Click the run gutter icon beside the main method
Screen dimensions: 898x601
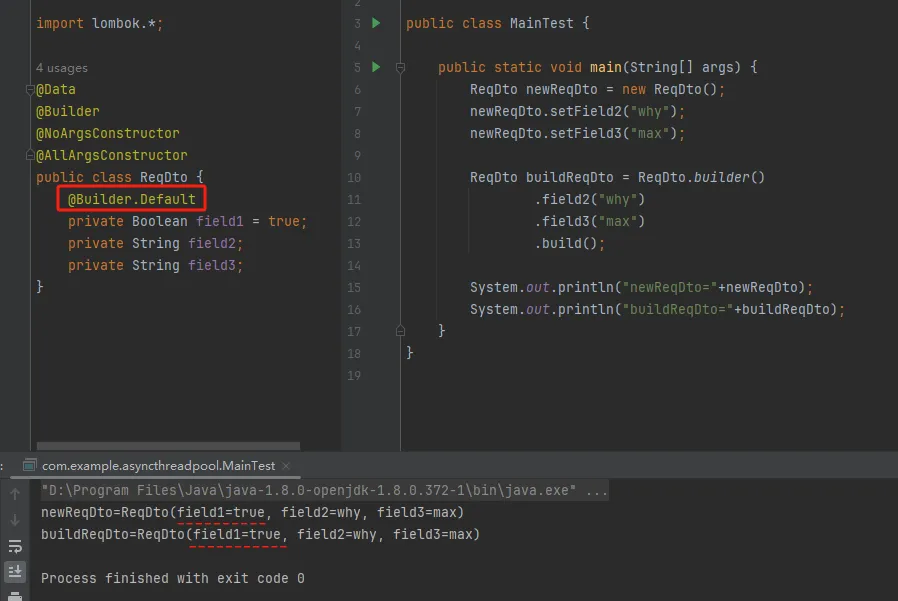tap(376, 67)
